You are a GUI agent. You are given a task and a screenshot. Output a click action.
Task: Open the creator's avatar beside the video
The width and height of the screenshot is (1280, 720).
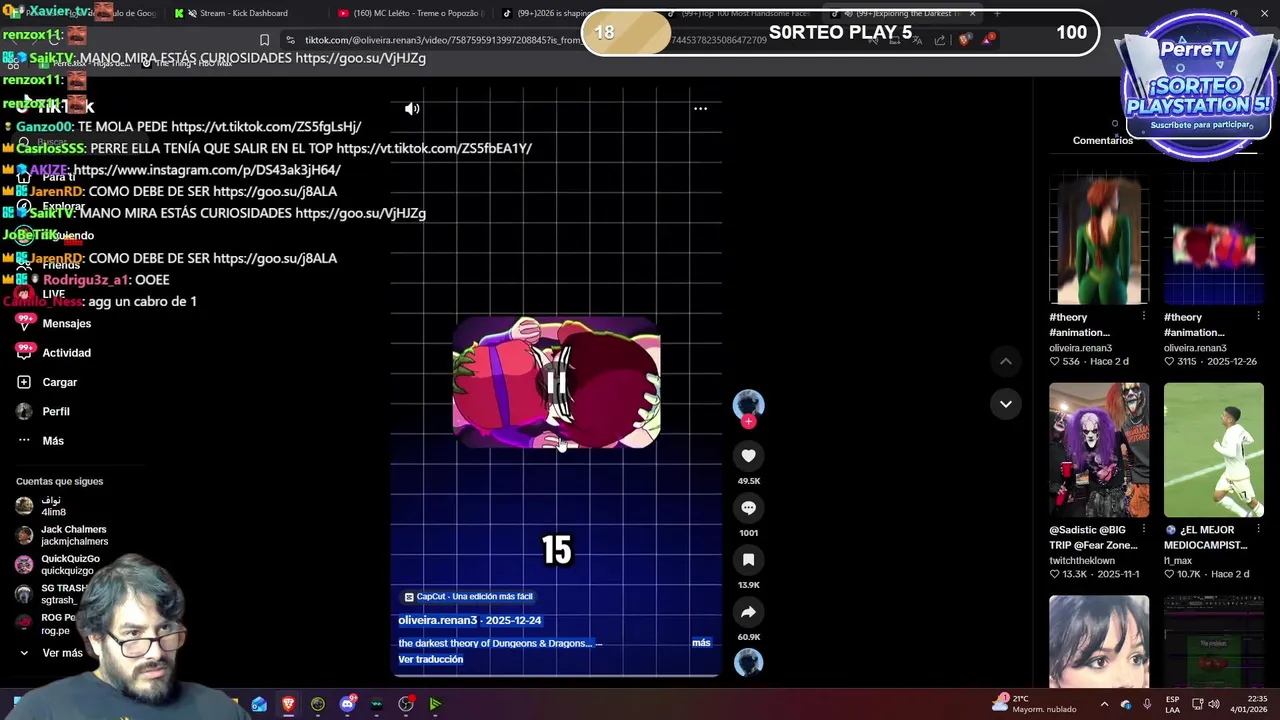(748, 403)
